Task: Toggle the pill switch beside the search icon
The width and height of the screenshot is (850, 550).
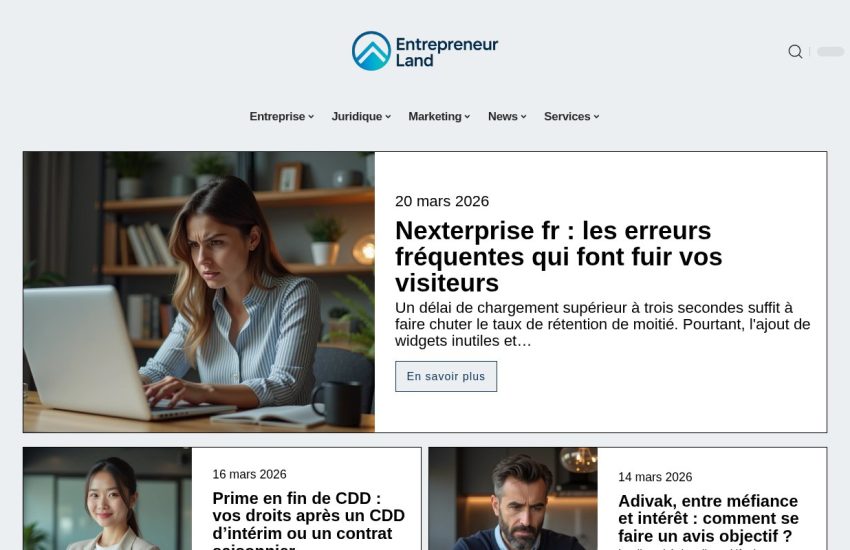Action: click(x=830, y=51)
